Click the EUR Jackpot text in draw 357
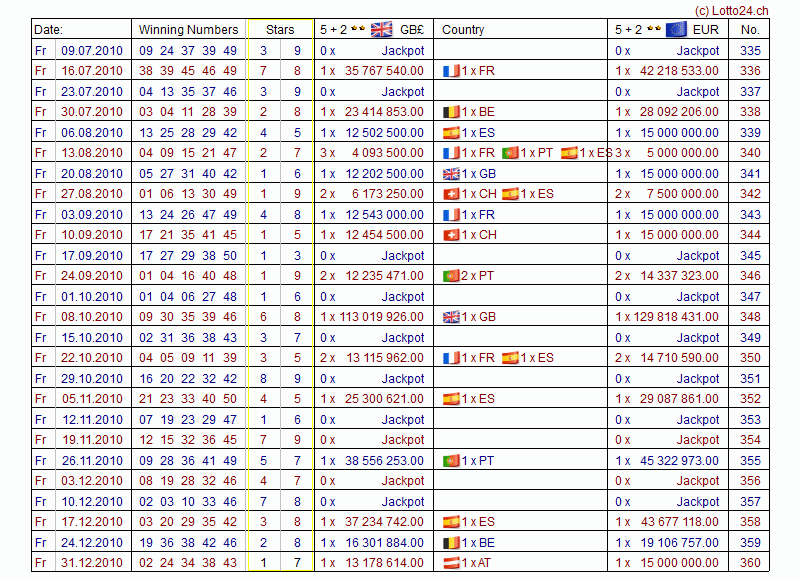The image size is (800, 579). tap(698, 502)
